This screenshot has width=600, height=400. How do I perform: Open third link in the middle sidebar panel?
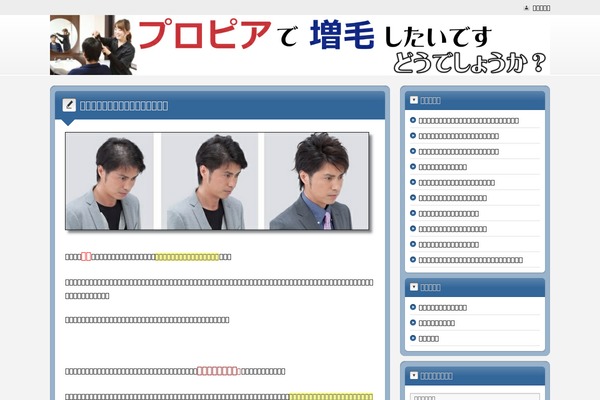pyautogui.click(x=429, y=339)
